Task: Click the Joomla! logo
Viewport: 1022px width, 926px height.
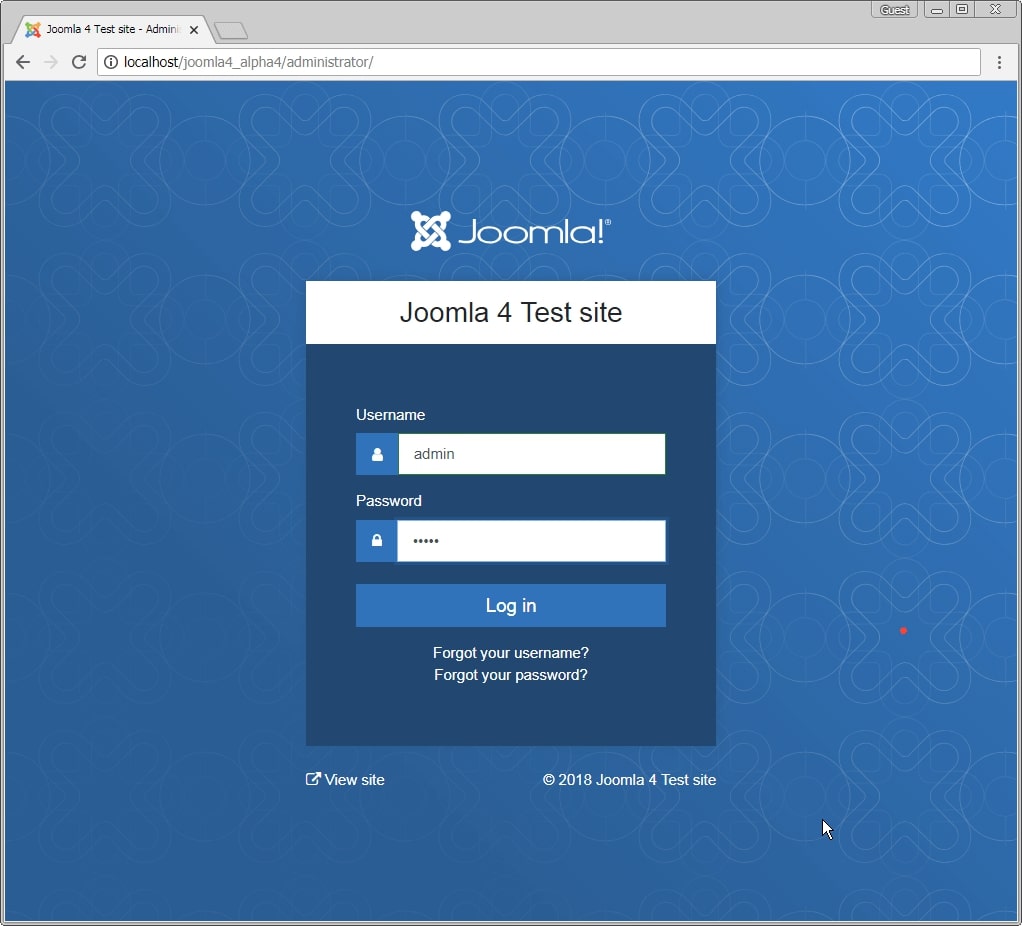Action: pos(510,231)
